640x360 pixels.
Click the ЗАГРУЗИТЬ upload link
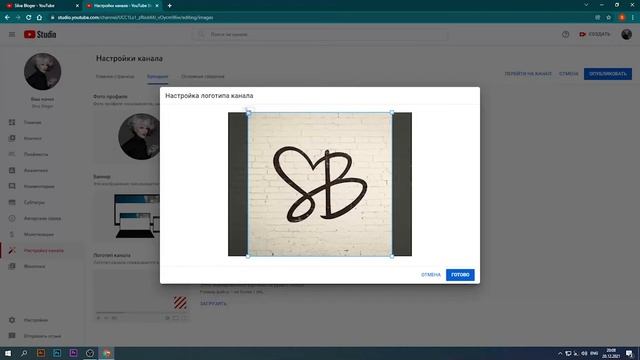213,304
